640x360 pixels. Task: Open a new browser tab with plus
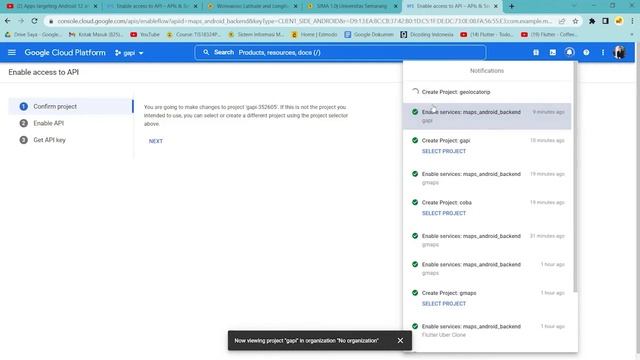[x=511, y=6]
